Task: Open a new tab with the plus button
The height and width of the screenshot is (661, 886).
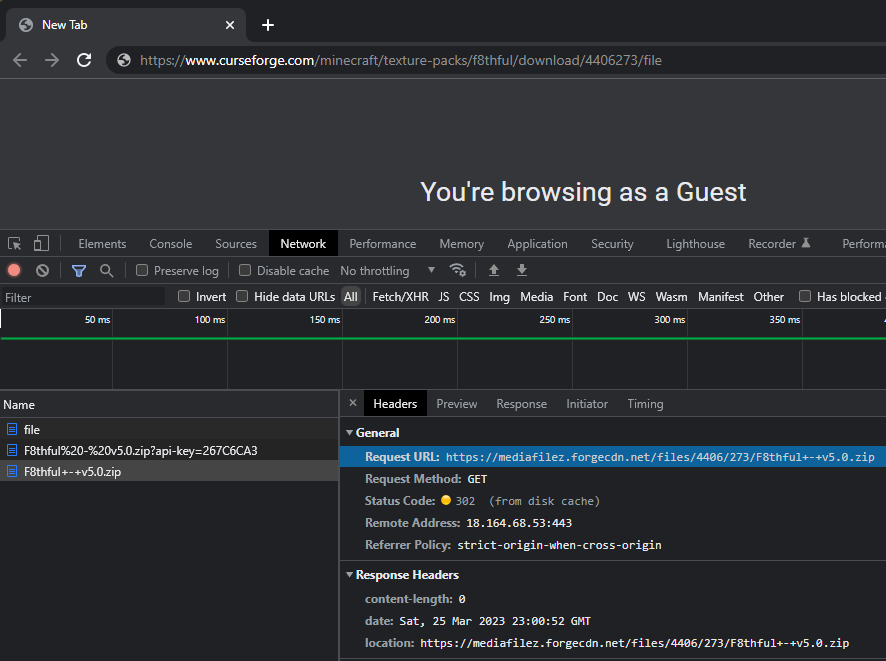Action: click(268, 25)
